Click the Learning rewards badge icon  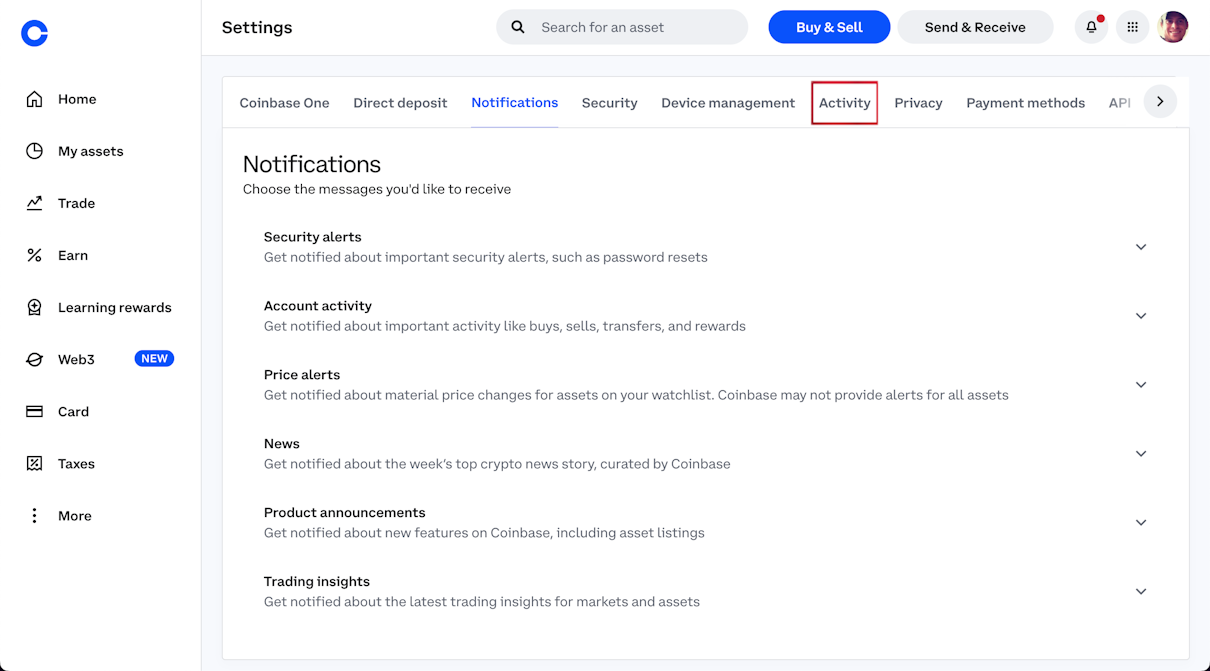(34, 307)
